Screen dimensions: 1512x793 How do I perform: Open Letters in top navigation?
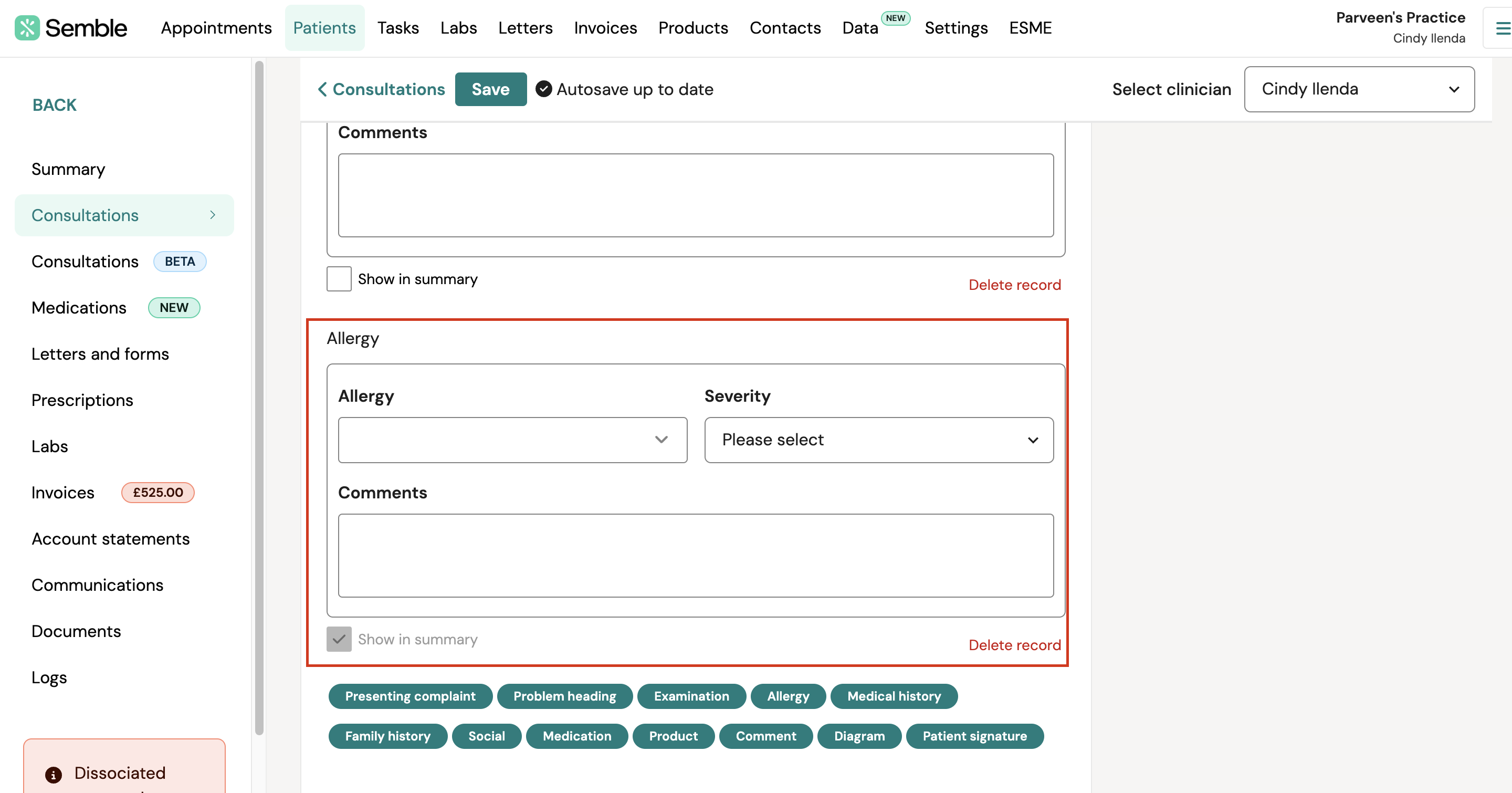[526, 28]
